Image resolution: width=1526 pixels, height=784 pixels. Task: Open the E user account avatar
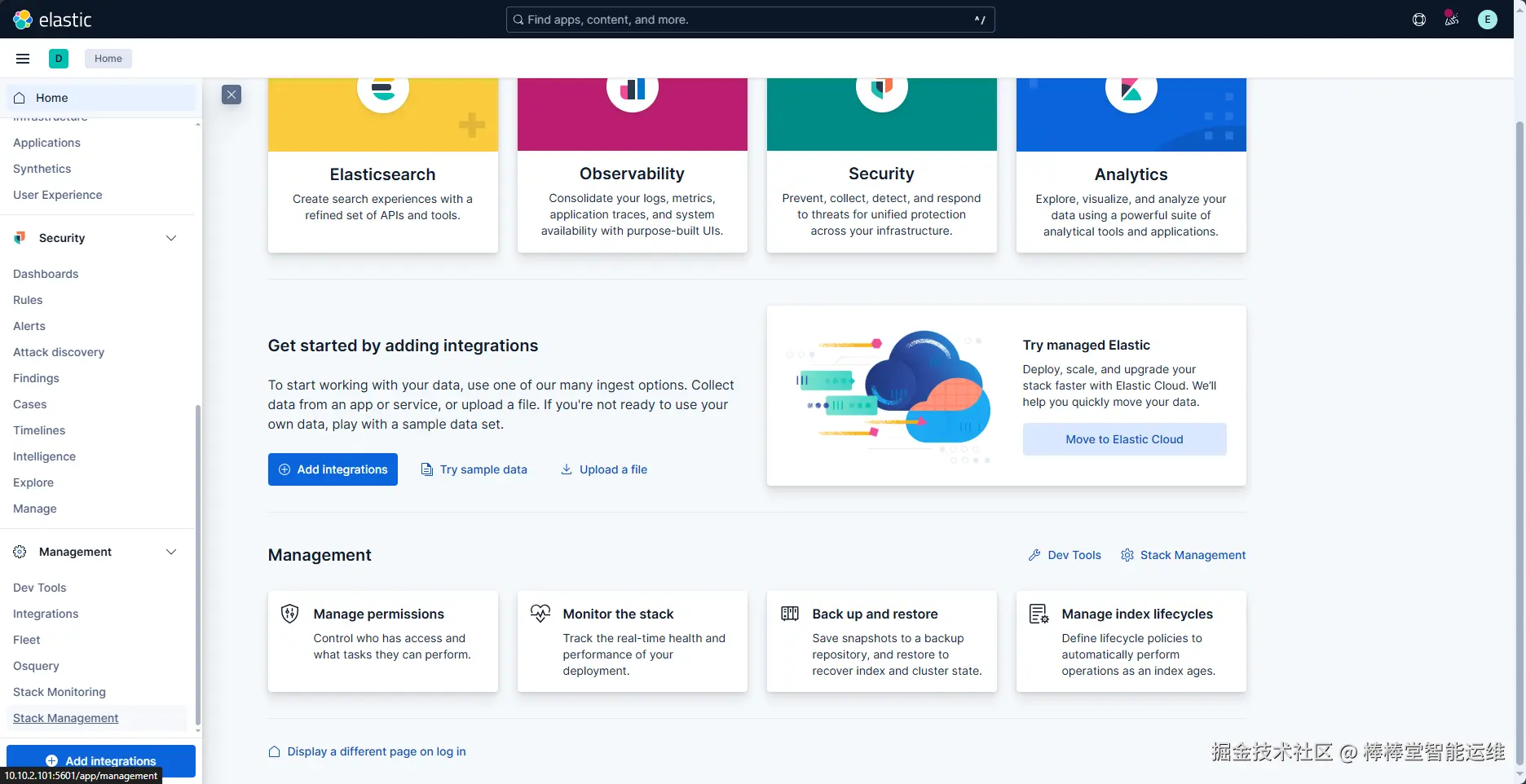(1488, 20)
